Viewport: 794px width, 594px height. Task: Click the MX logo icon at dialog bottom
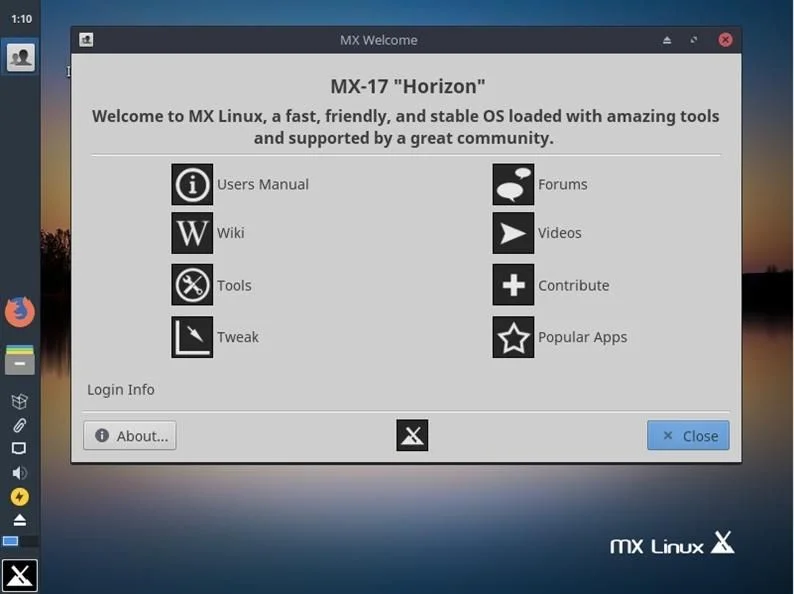(x=412, y=435)
